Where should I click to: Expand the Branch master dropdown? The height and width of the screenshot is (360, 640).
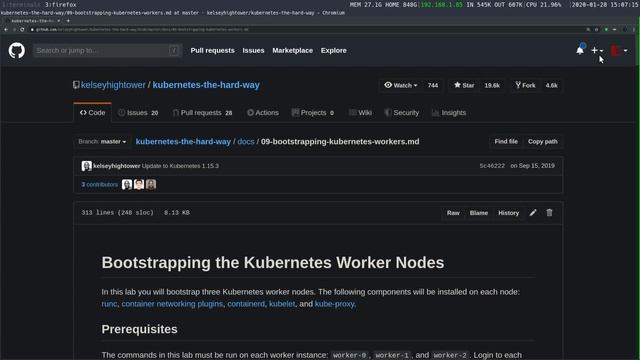click(x=102, y=142)
